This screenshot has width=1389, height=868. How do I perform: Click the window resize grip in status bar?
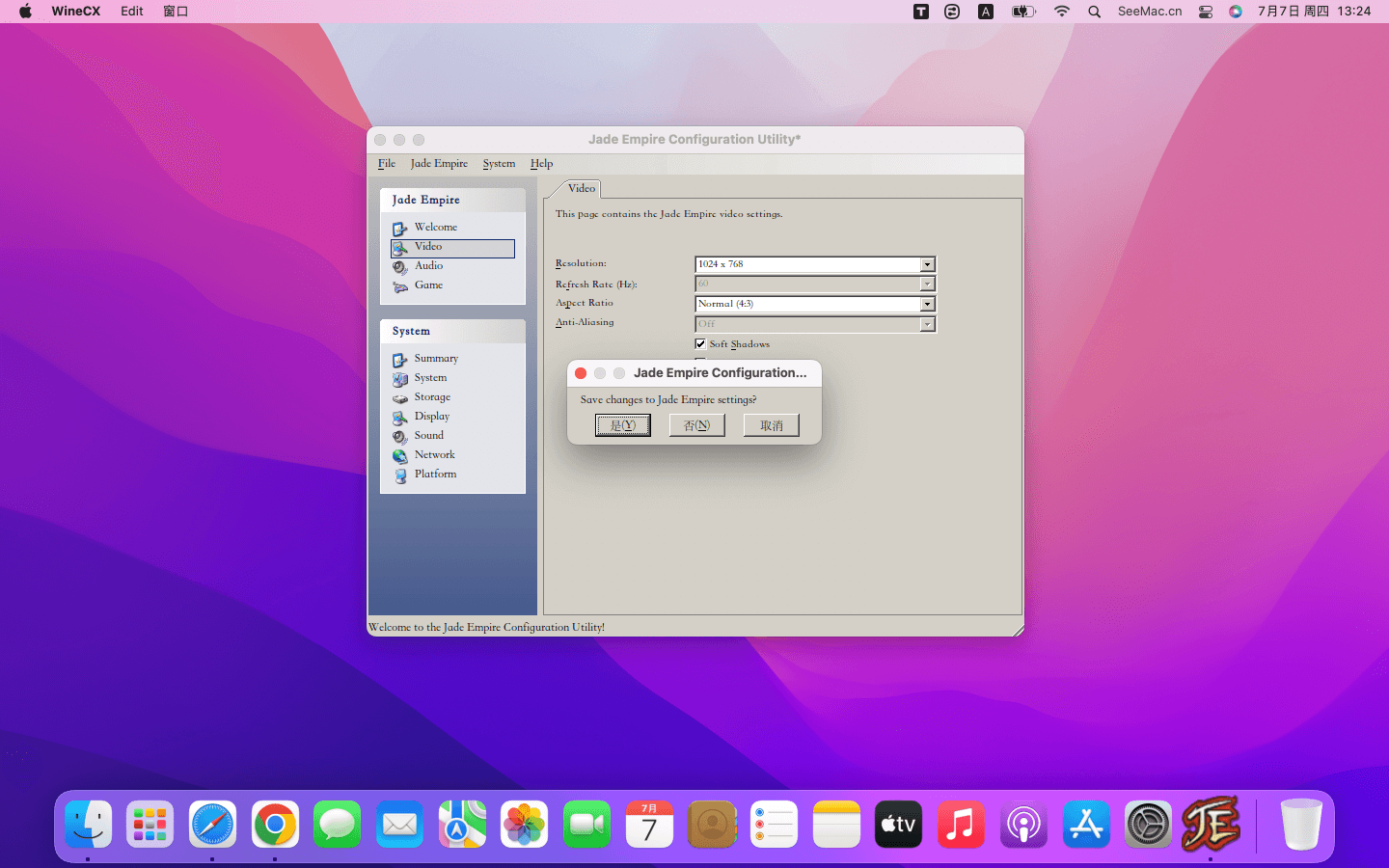pyautogui.click(x=1018, y=630)
